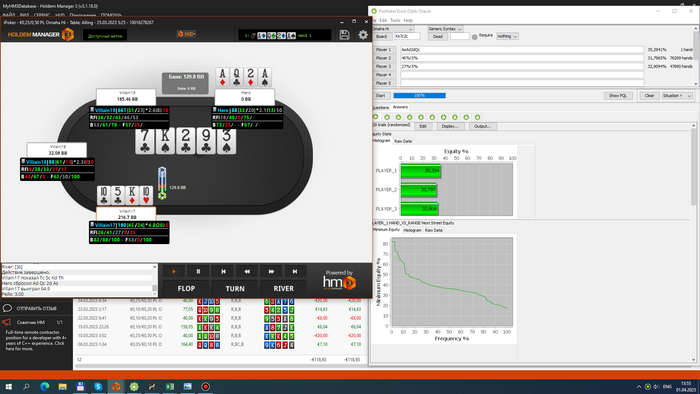Click the 100% progress bar
The width and height of the screenshot is (700, 394).
[419, 95]
